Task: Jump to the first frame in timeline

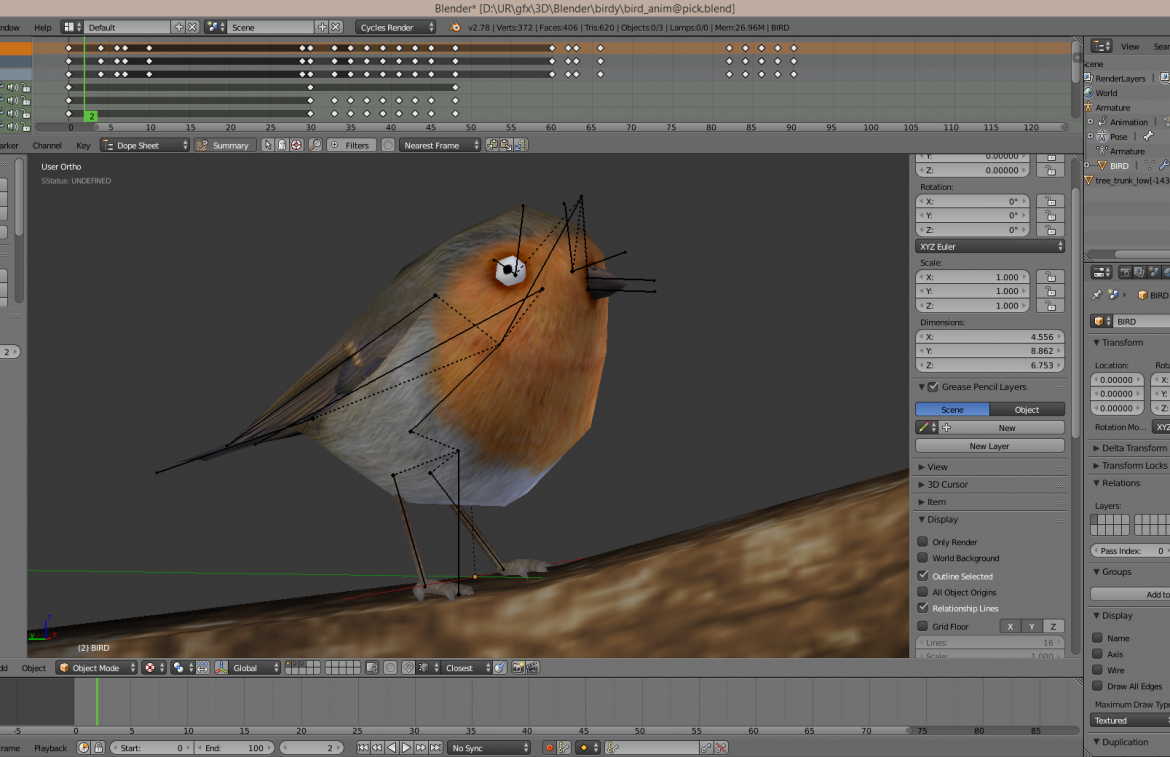Action: [363, 748]
